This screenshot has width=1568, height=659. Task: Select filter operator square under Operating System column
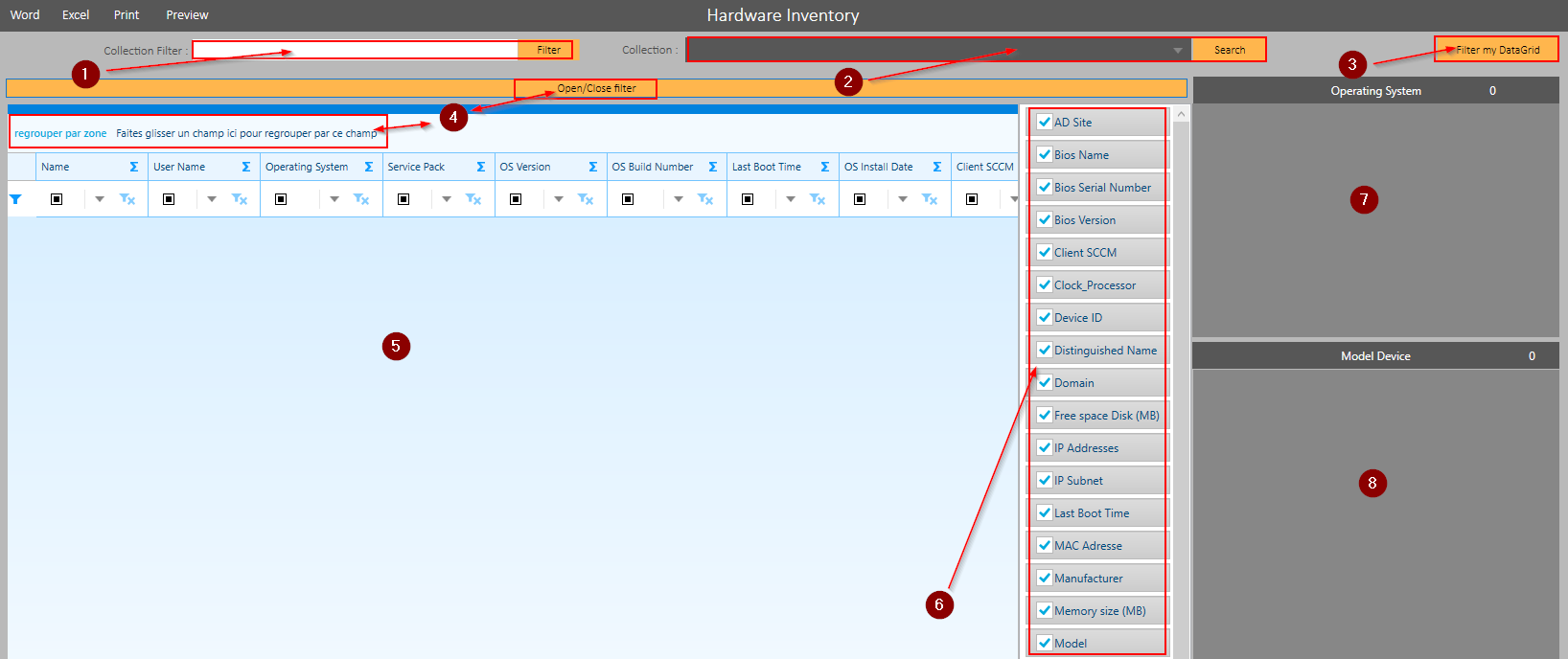point(281,199)
